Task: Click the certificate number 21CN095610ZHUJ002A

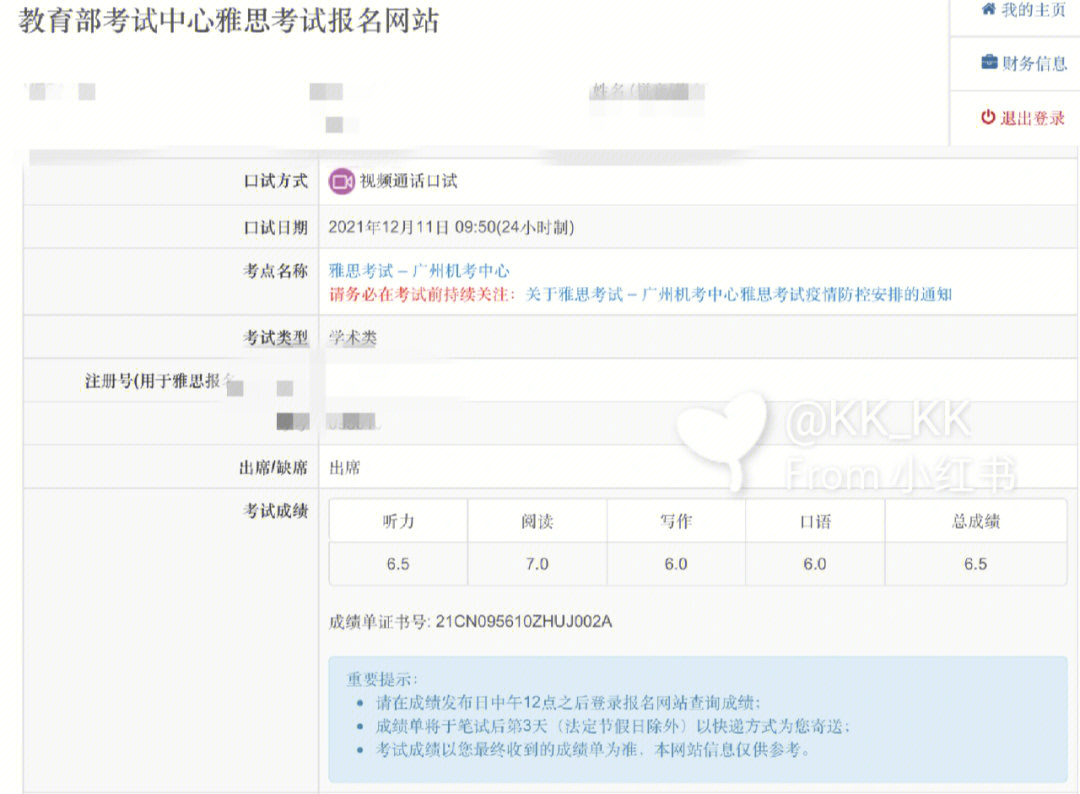Action: coord(523,622)
